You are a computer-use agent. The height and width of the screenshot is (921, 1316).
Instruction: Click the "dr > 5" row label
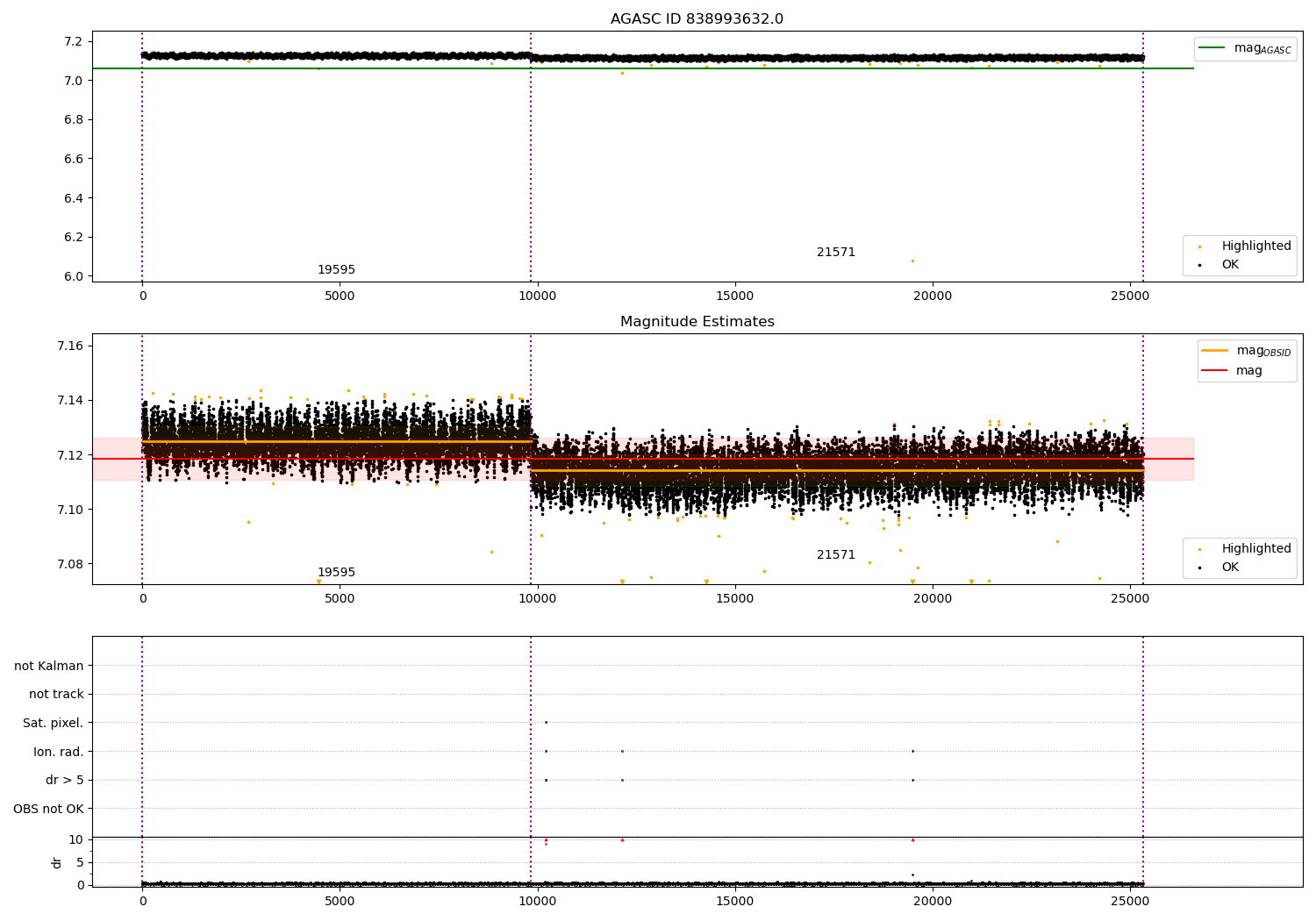(65, 781)
